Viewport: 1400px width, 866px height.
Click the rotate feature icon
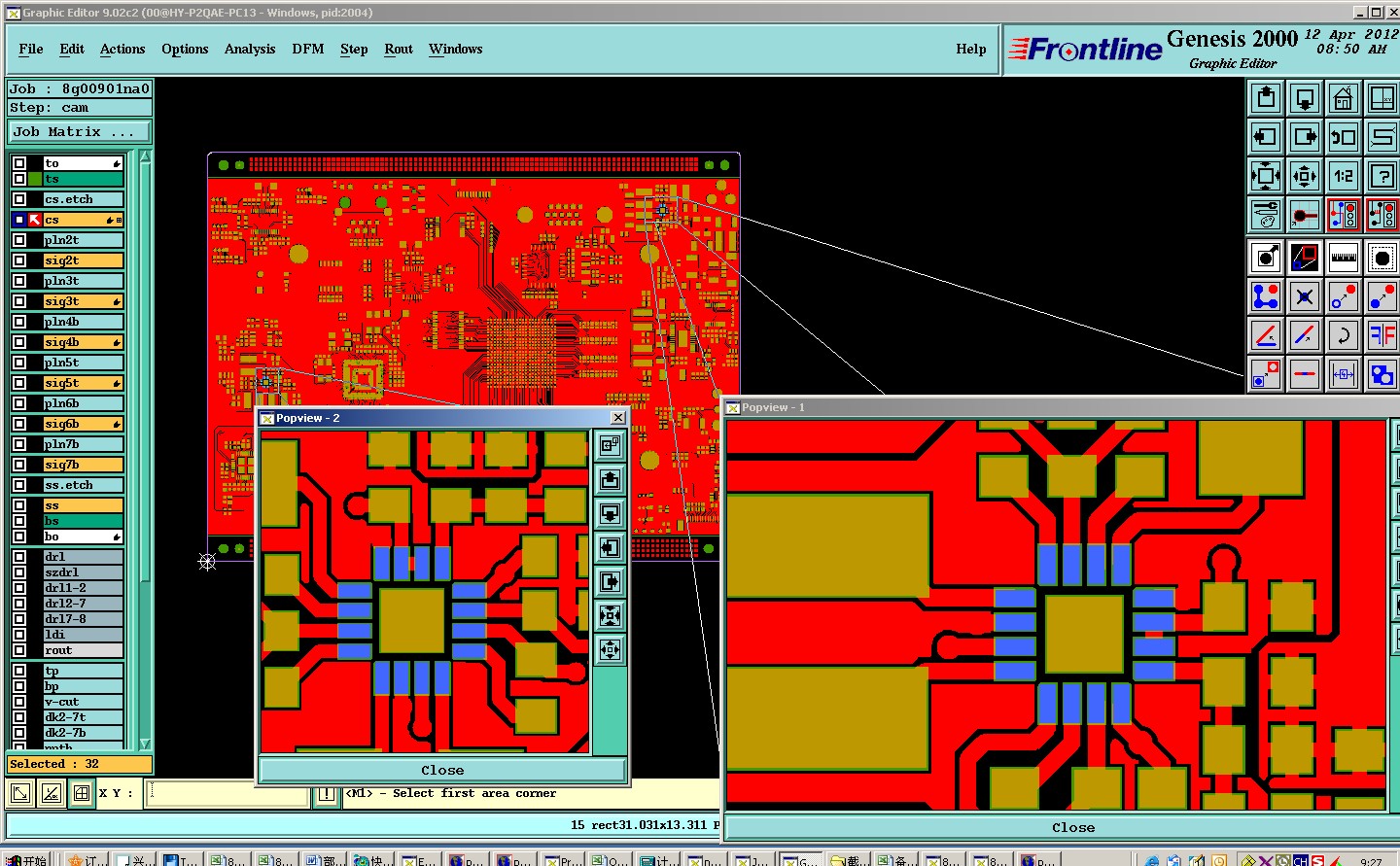[x=1344, y=335]
